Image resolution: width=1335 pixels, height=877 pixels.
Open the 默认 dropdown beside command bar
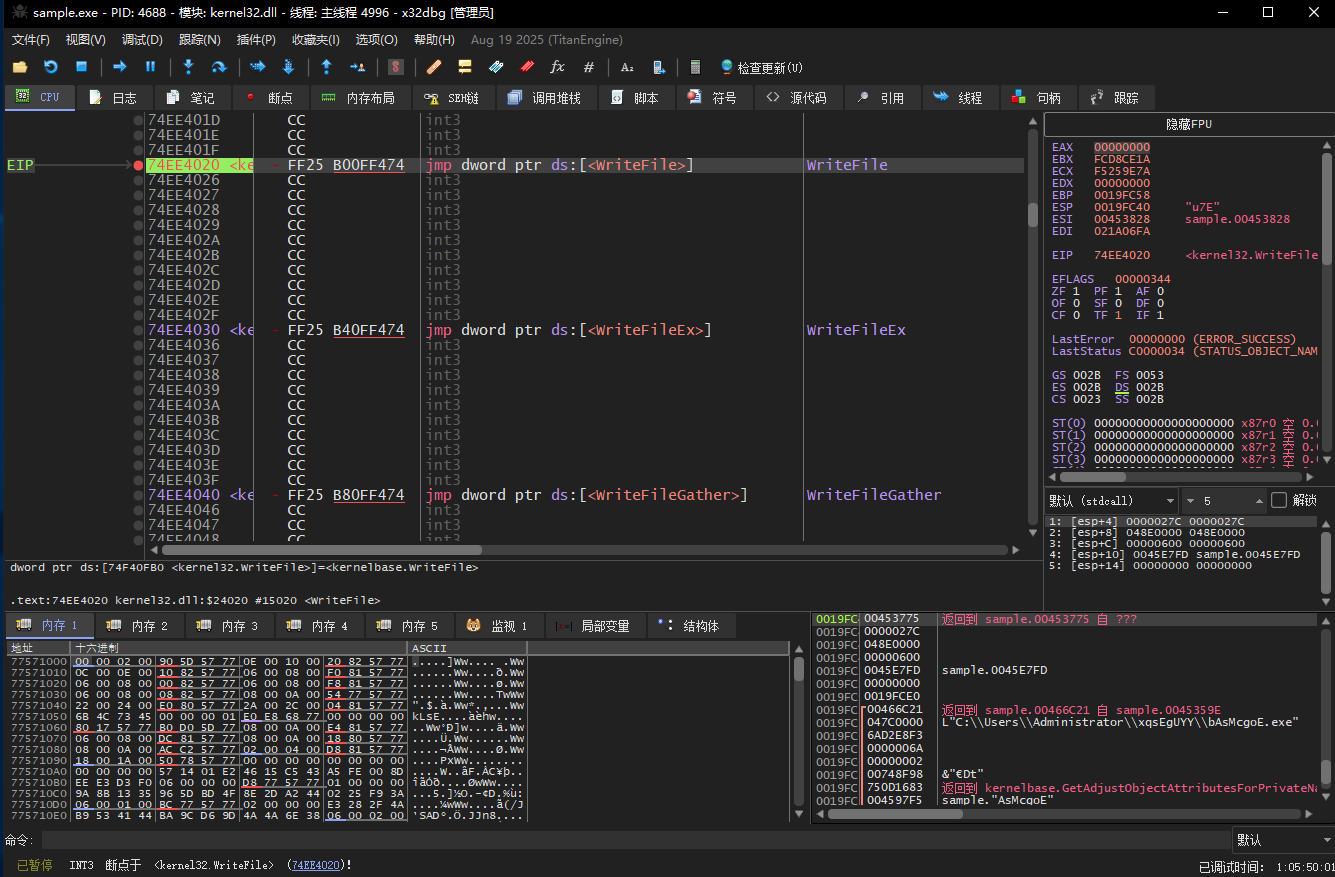tap(1282, 840)
